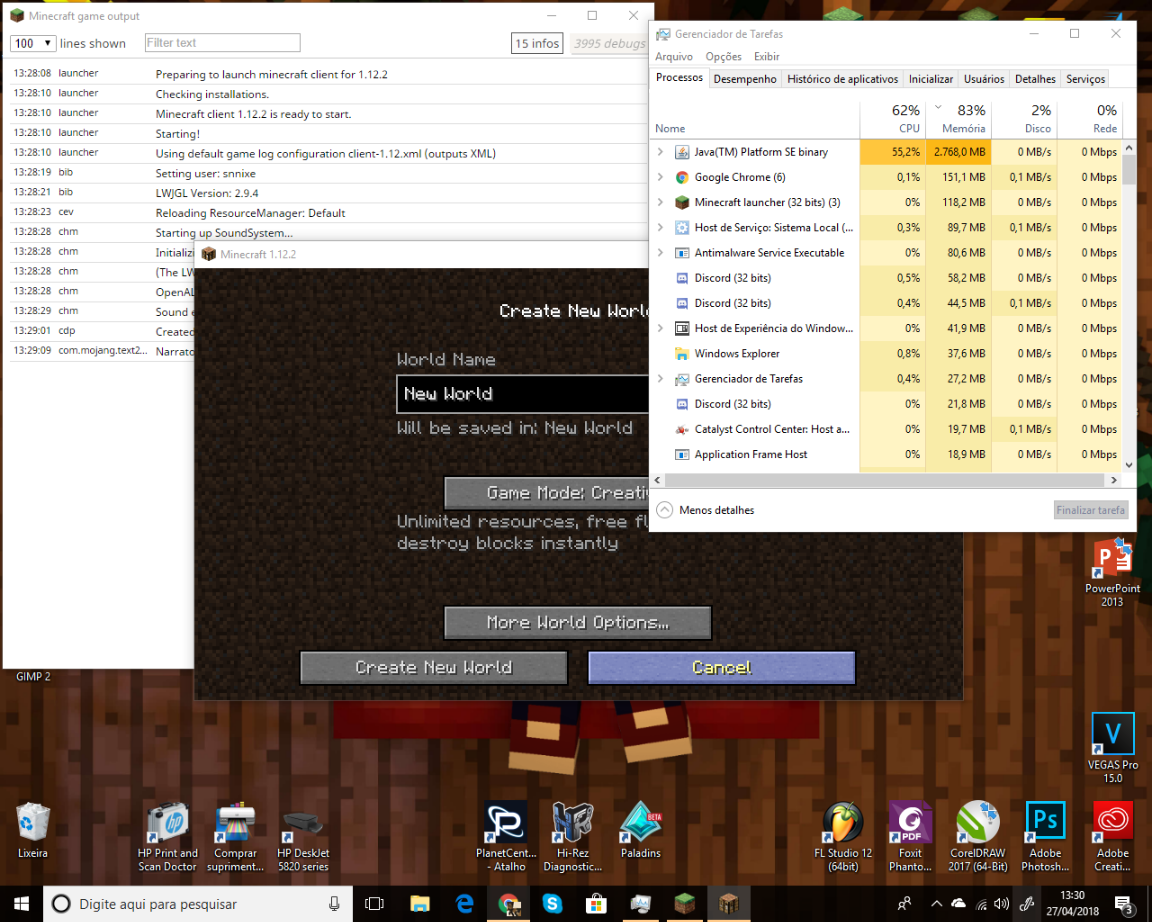Open PowerPoint 2013 desktop icon

pos(1113,572)
